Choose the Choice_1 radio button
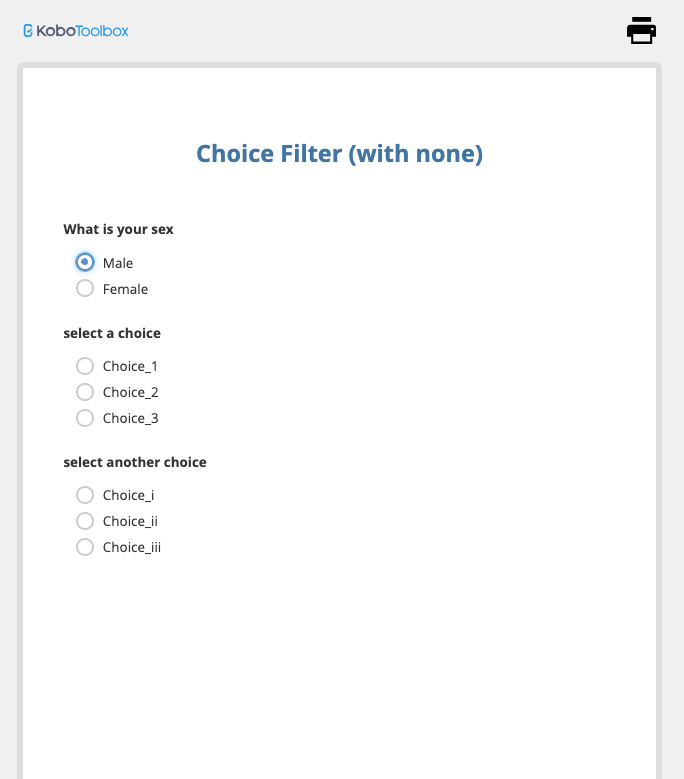This screenshot has width=684, height=779. click(85, 366)
